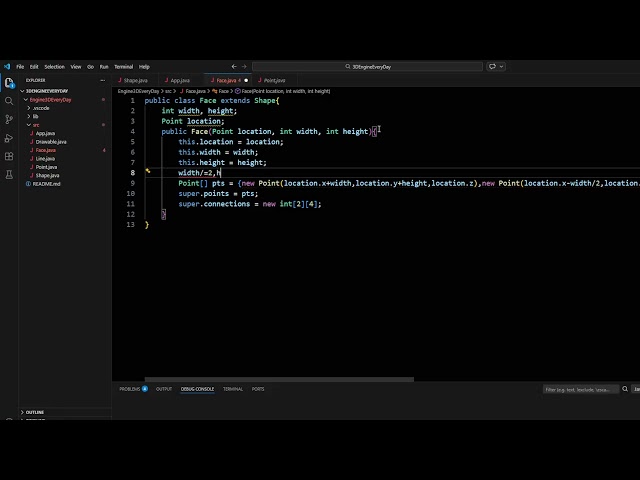Image resolution: width=640 pixels, height=480 pixels.
Task: Click the VS Code logo icon
Action: (7, 67)
